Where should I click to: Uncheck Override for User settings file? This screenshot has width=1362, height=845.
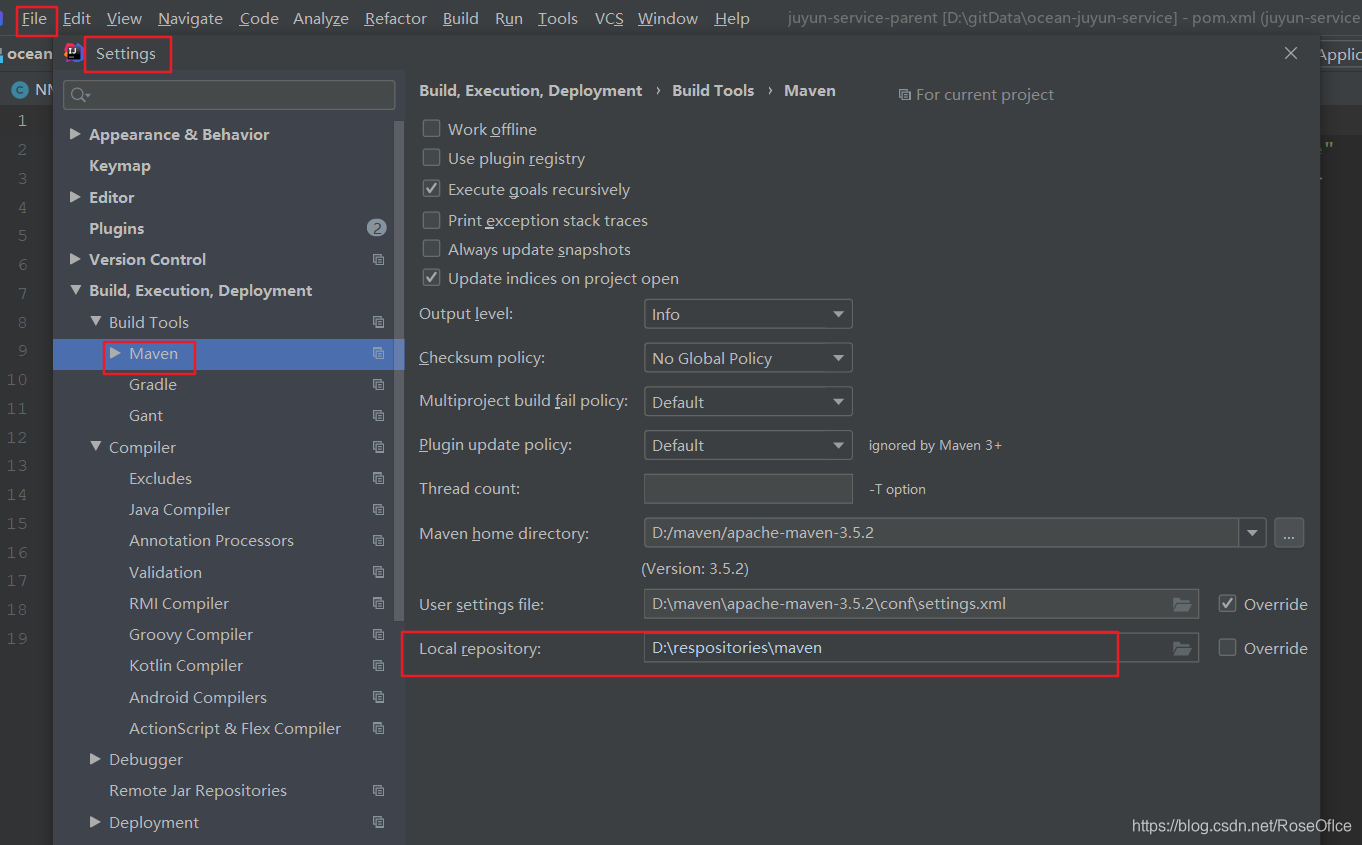point(1227,604)
